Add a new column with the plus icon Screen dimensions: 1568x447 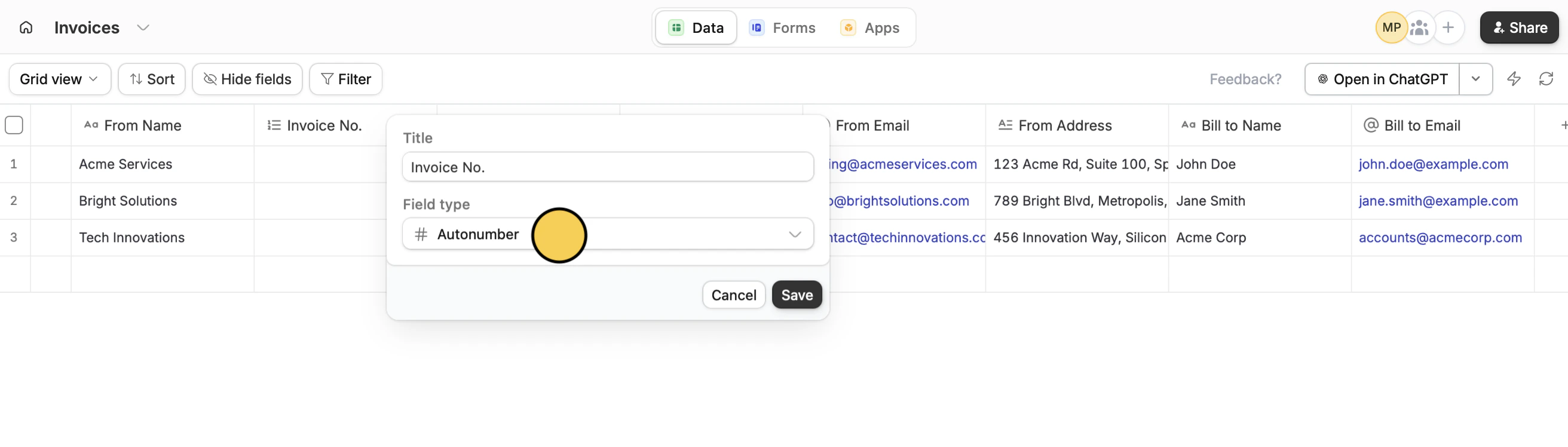[x=1562, y=125]
